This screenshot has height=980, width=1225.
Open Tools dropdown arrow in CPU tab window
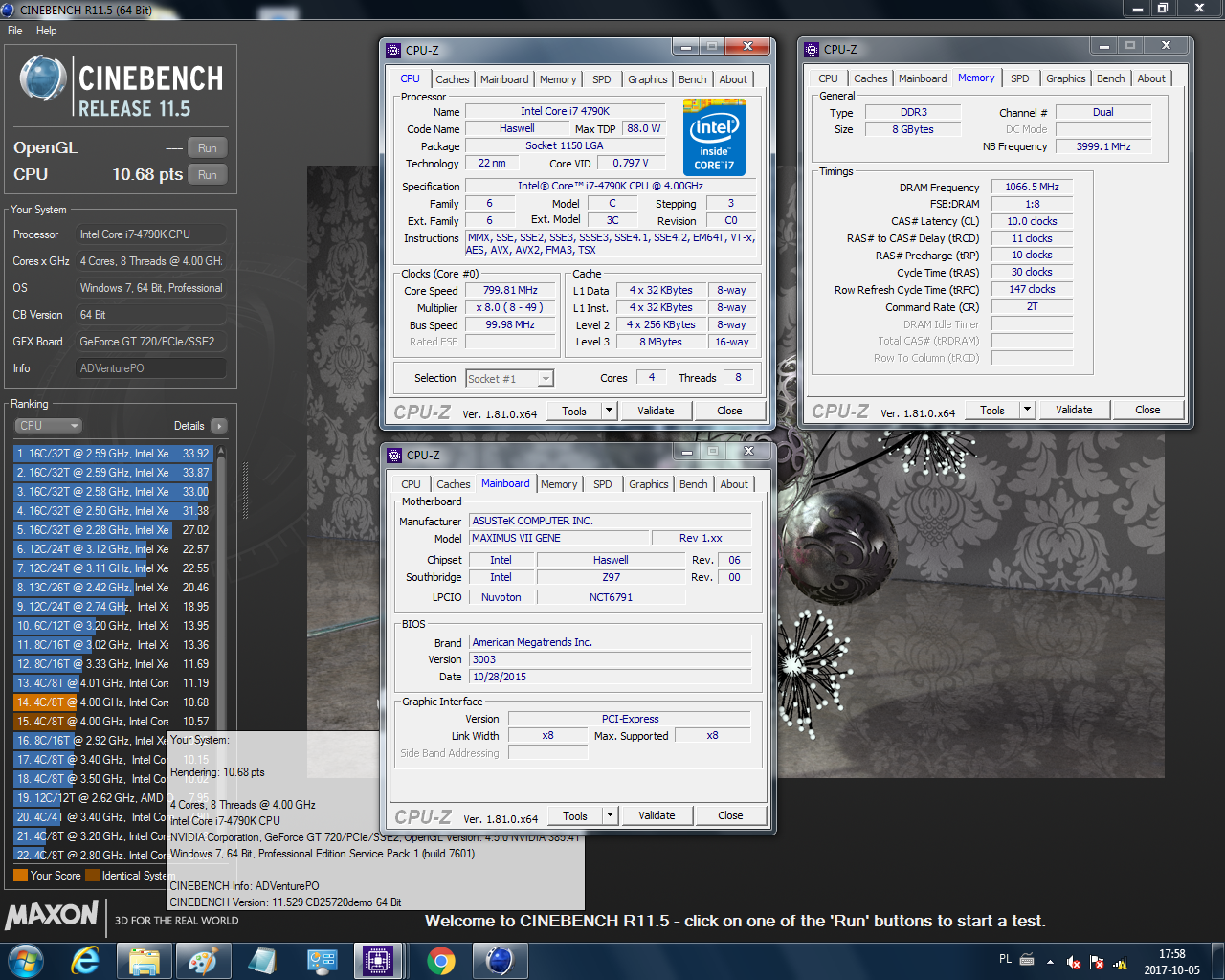tap(609, 411)
